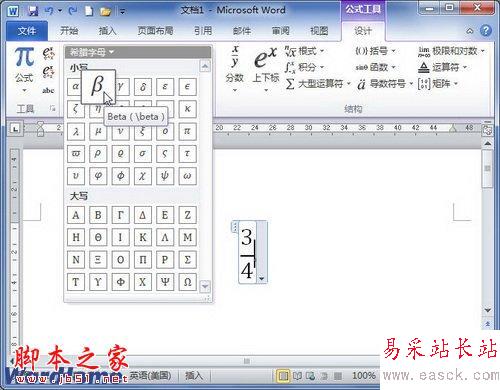Insert uppercase Pi symbol
Viewport: 500px width, 390px height.
143,260
